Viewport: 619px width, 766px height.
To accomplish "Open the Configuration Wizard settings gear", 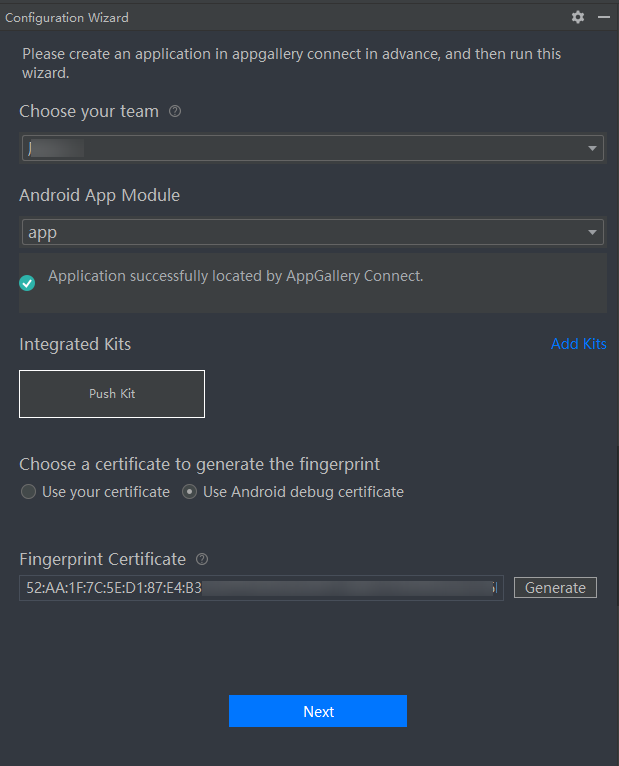I will pos(577,17).
